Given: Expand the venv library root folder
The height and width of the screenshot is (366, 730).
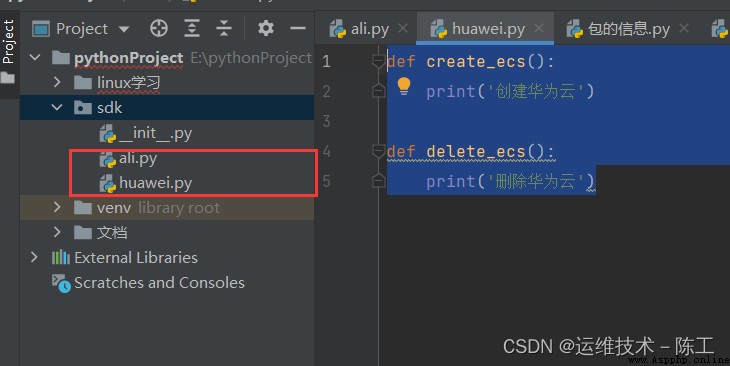Looking at the screenshot, I should pyautogui.click(x=57, y=207).
